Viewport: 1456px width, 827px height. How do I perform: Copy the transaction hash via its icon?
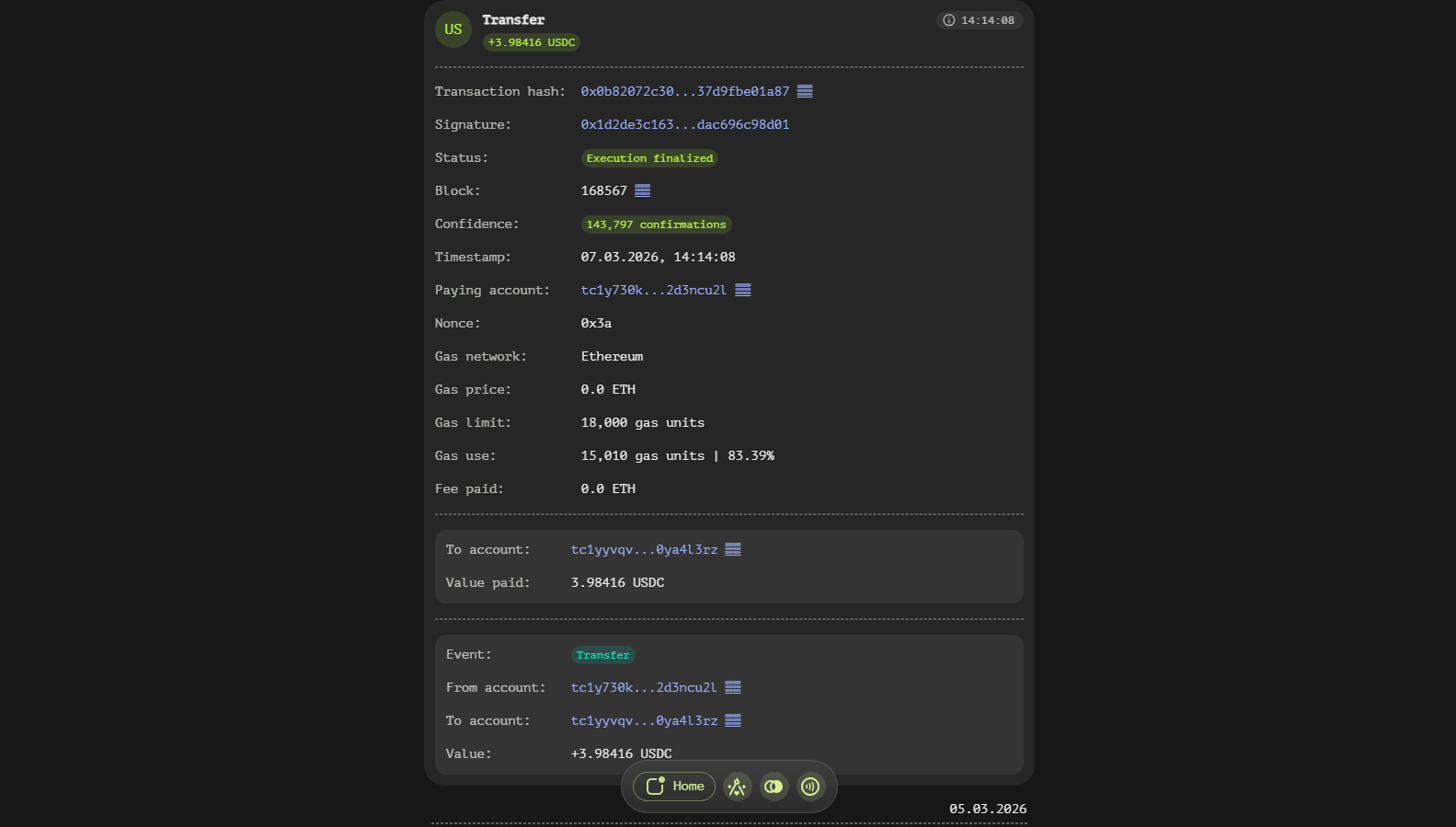coord(805,91)
